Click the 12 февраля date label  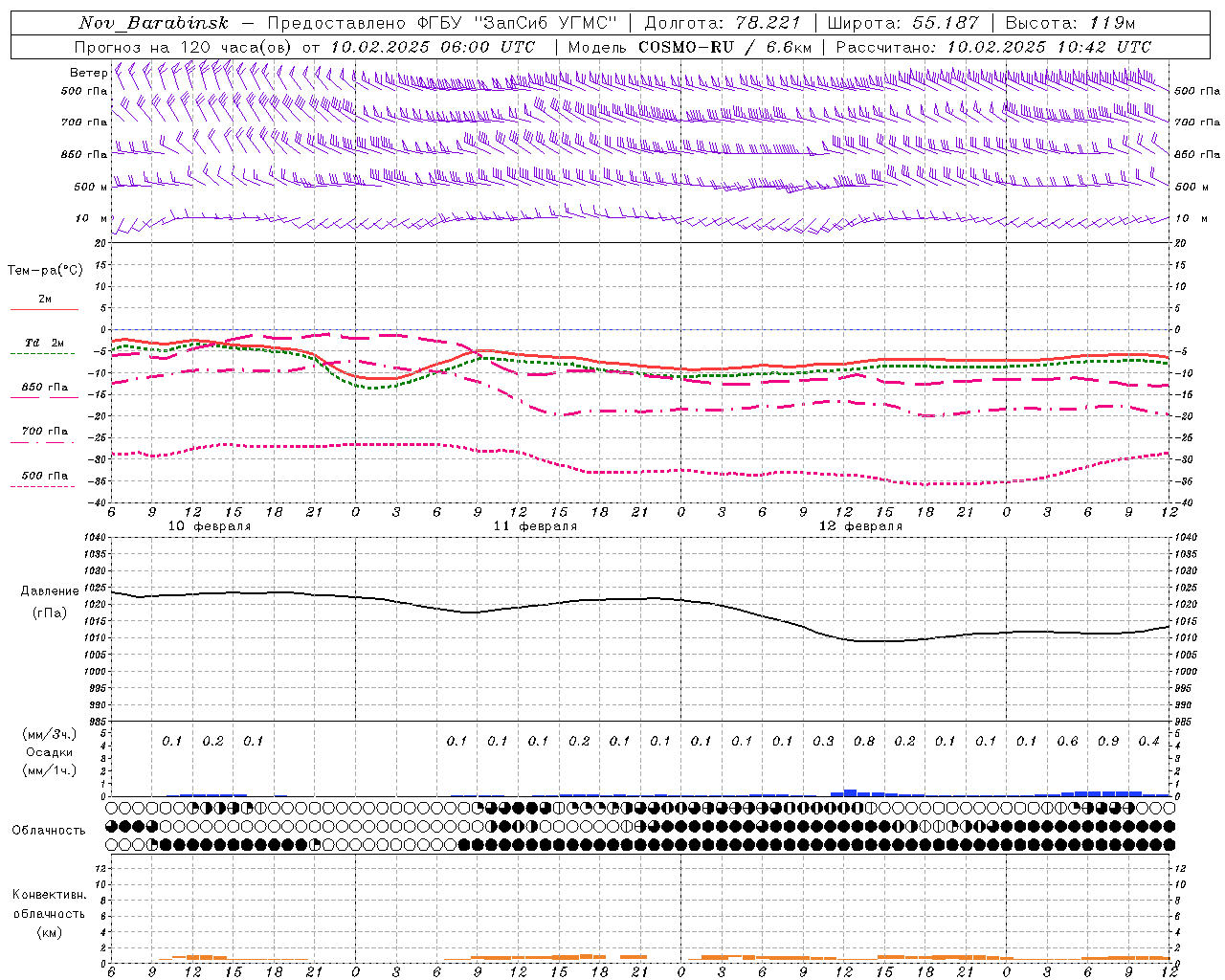pyautogui.click(x=860, y=526)
